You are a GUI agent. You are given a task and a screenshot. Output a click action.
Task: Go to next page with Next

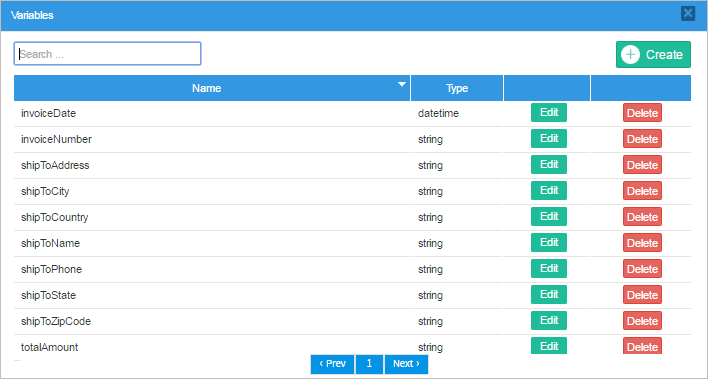406,364
